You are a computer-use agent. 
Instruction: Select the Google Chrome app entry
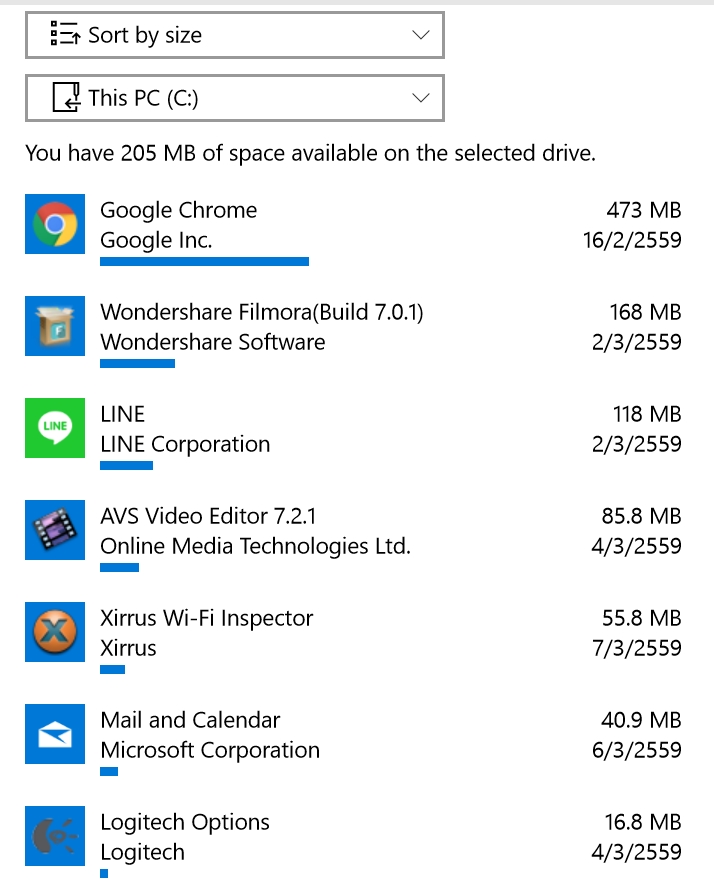(353, 229)
